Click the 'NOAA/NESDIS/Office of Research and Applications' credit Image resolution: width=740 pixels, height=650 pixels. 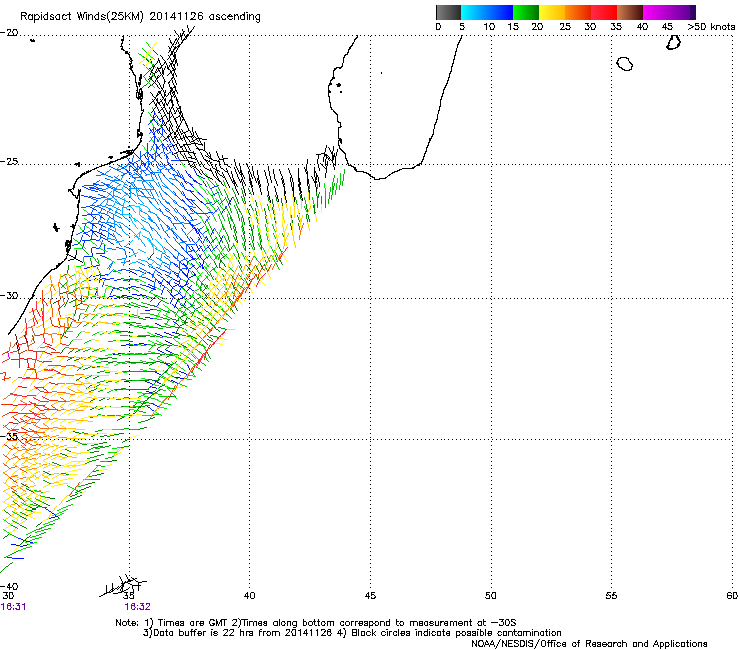point(589,644)
